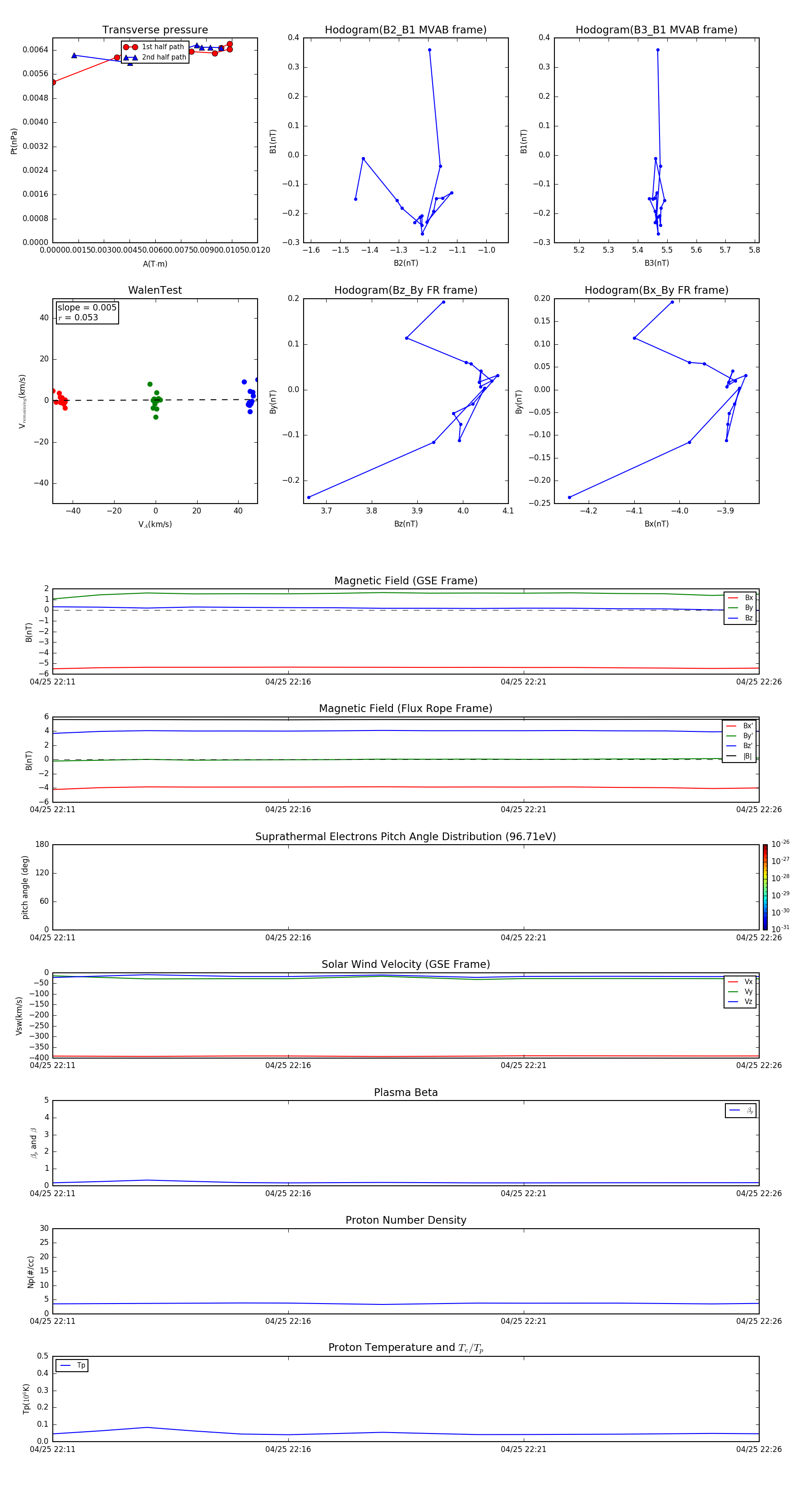Click the pitch angle colorbar

point(765,887)
